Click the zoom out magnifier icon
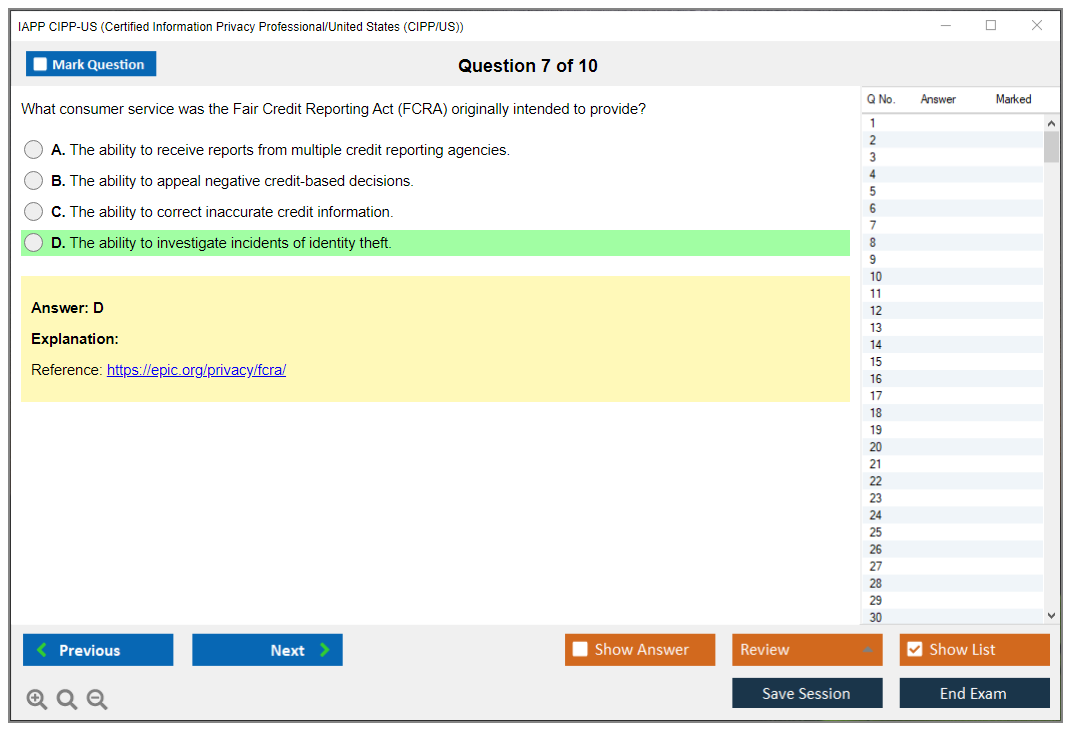The image size is (1075, 735). [97, 700]
